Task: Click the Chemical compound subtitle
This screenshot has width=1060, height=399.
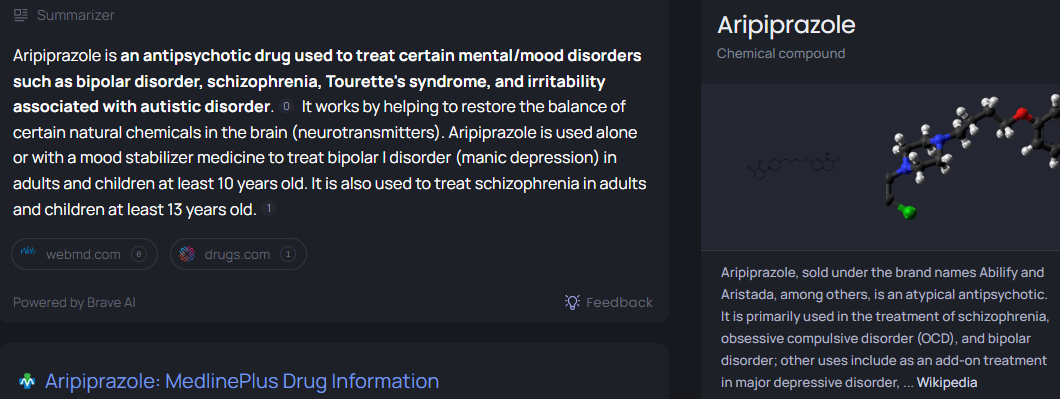Action: (781, 53)
